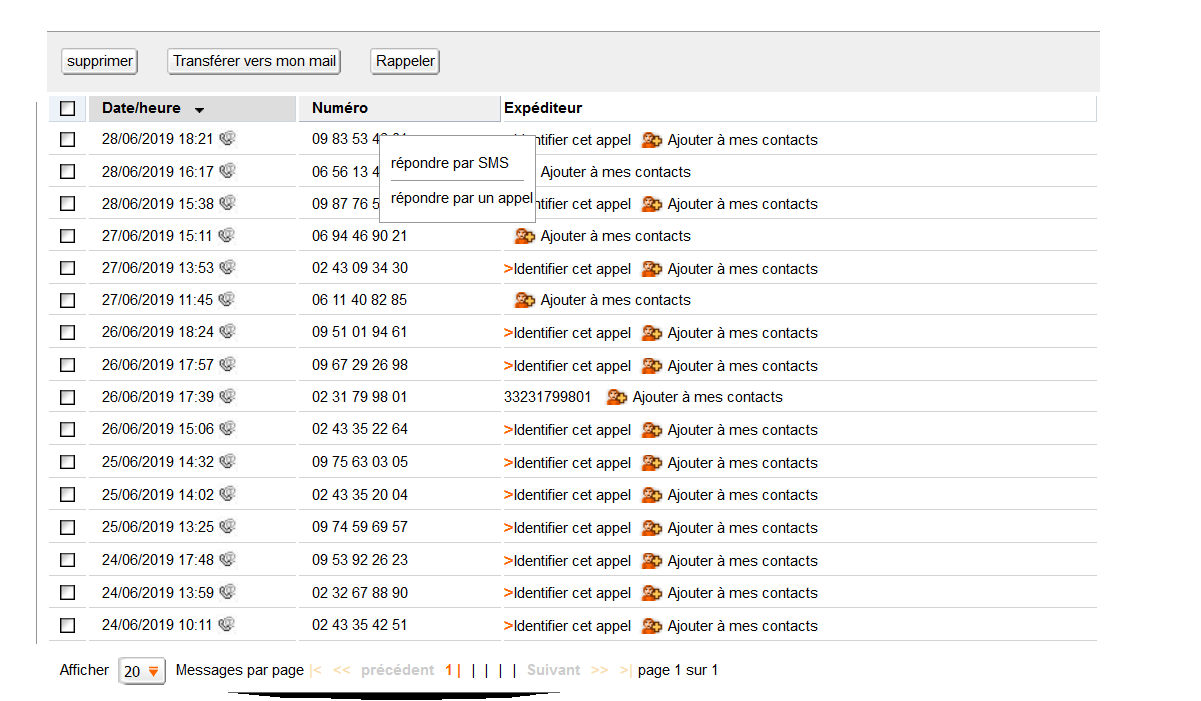Click the Rappeler button
The width and height of the screenshot is (1201, 701).
coord(405,61)
